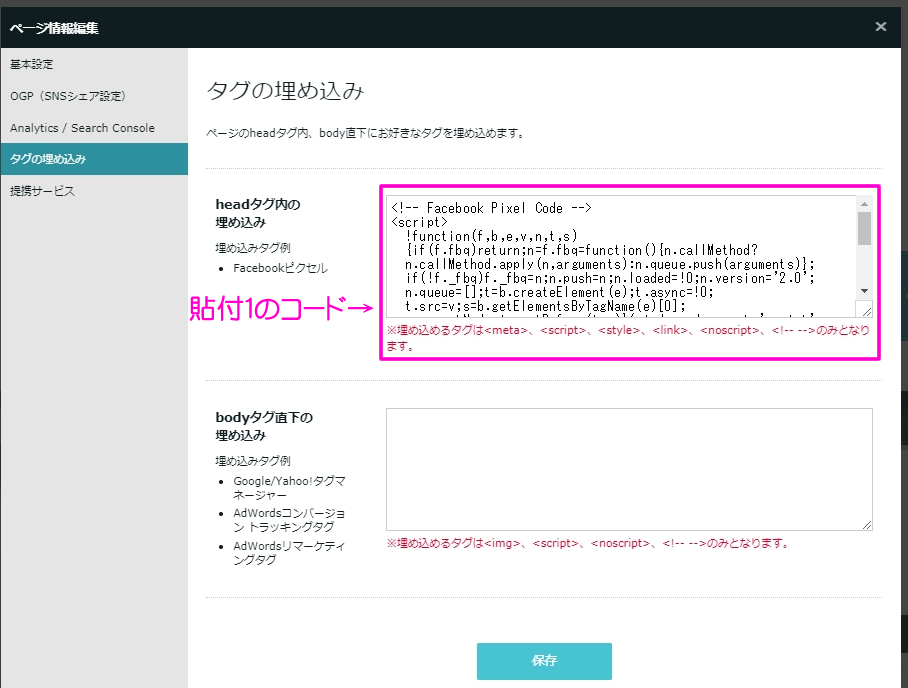Go to Analytics / Search Console settings
The width and height of the screenshot is (908, 688).
[82, 128]
